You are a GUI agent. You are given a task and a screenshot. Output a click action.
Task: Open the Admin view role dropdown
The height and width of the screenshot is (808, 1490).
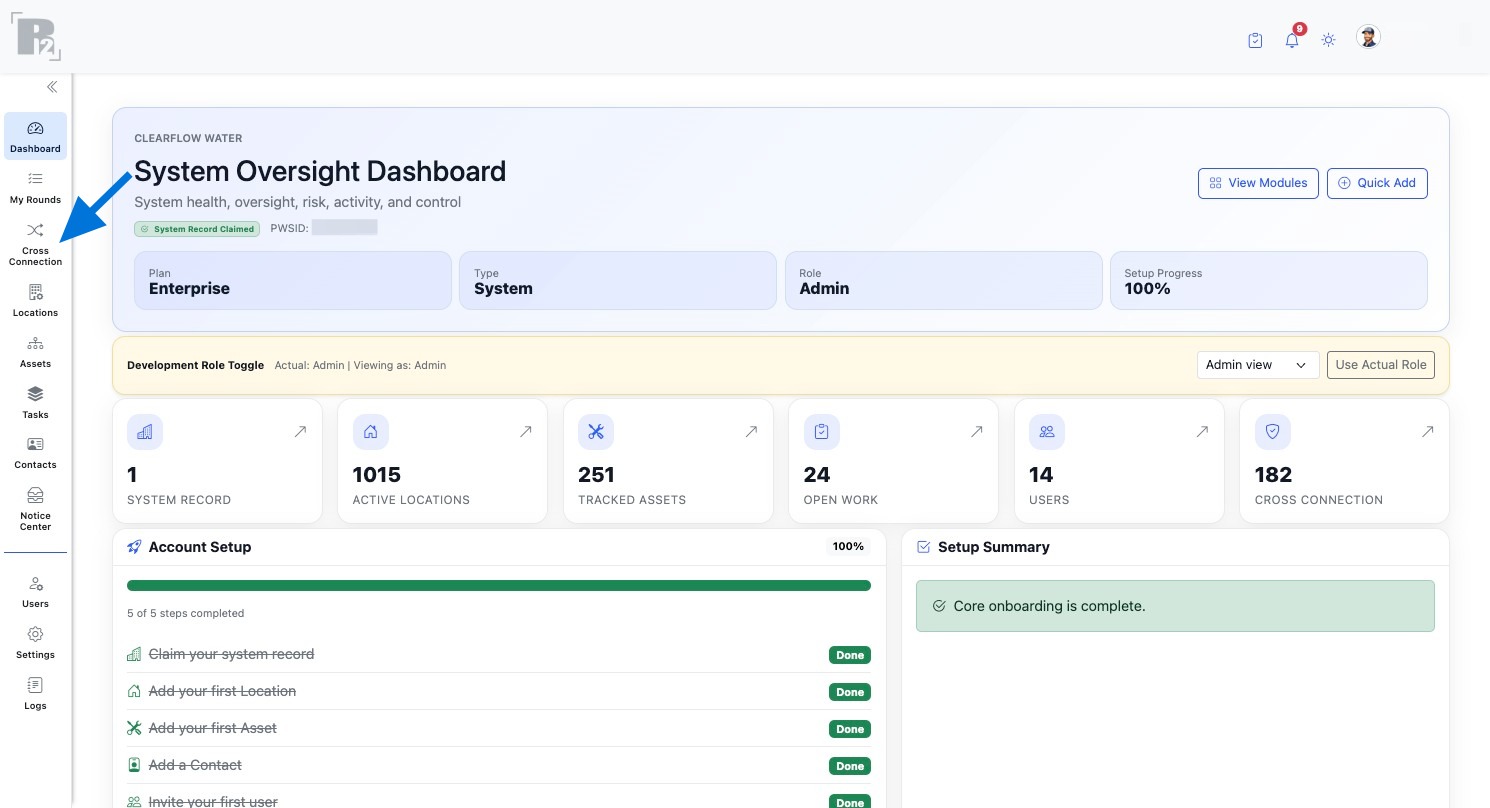coord(1257,365)
